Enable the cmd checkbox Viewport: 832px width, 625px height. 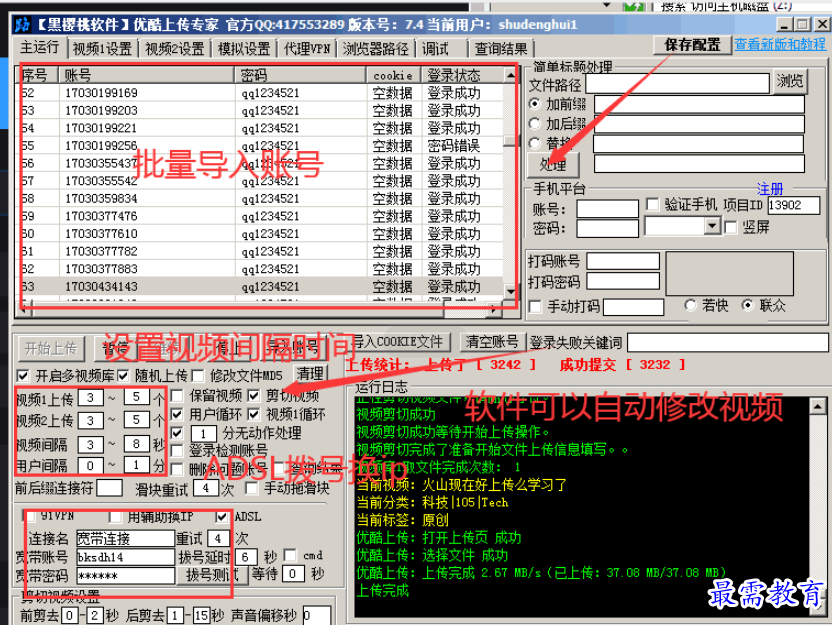pos(290,555)
